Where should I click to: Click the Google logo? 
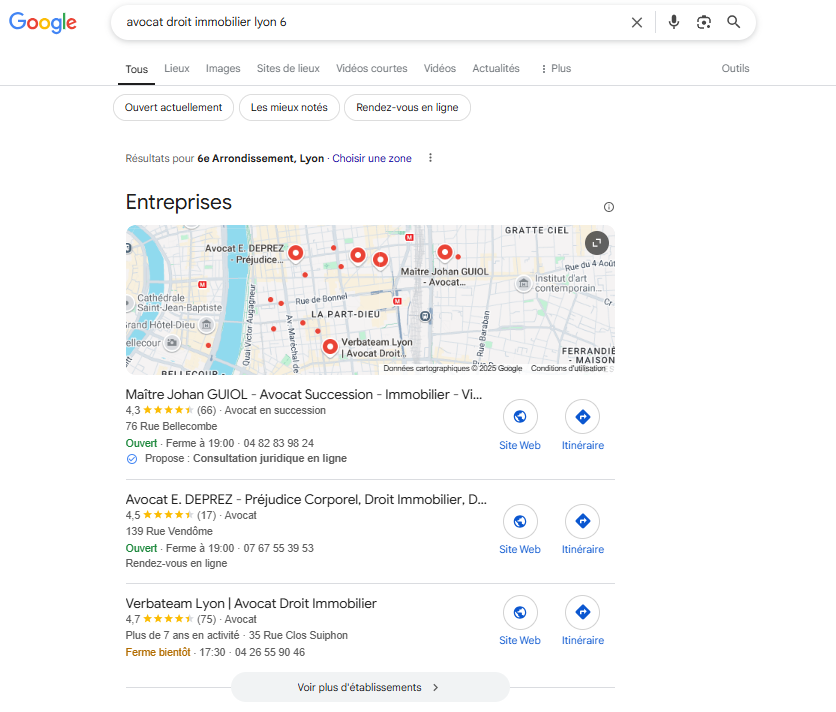coord(43,22)
